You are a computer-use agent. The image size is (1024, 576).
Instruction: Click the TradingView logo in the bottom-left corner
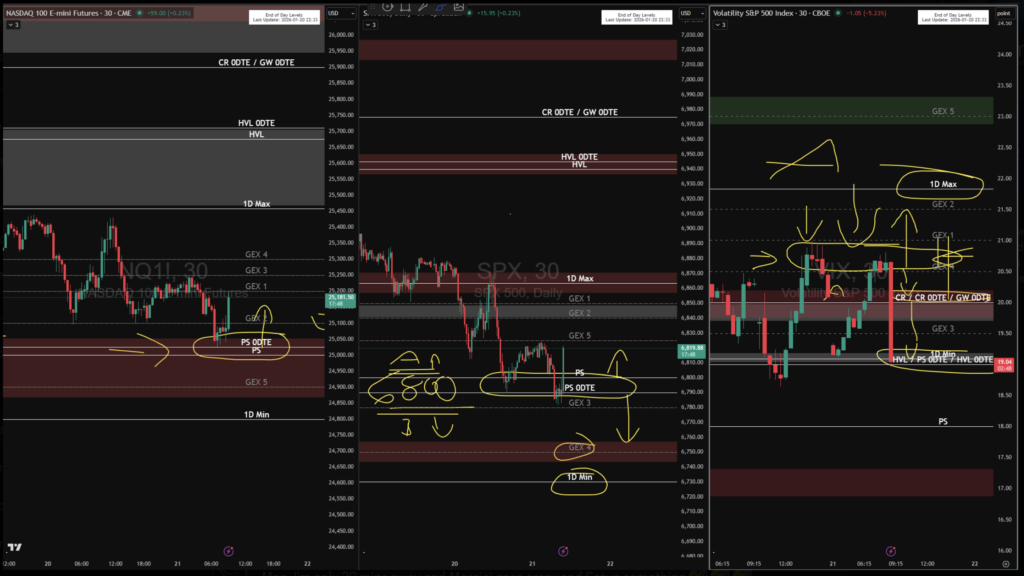pos(14,549)
